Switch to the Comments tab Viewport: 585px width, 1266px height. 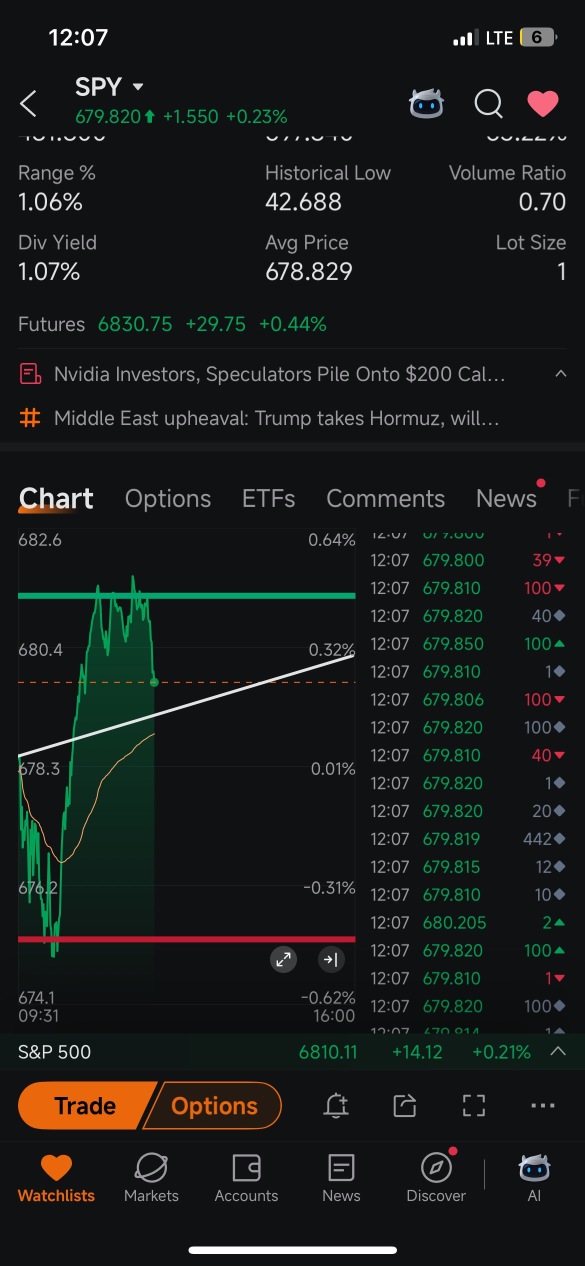pyautogui.click(x=385, y=498)
